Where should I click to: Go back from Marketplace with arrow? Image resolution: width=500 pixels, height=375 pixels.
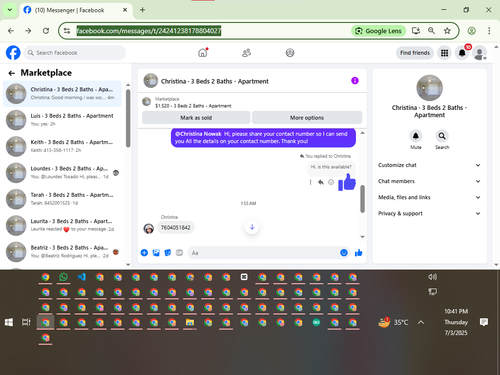click(12, 73)
